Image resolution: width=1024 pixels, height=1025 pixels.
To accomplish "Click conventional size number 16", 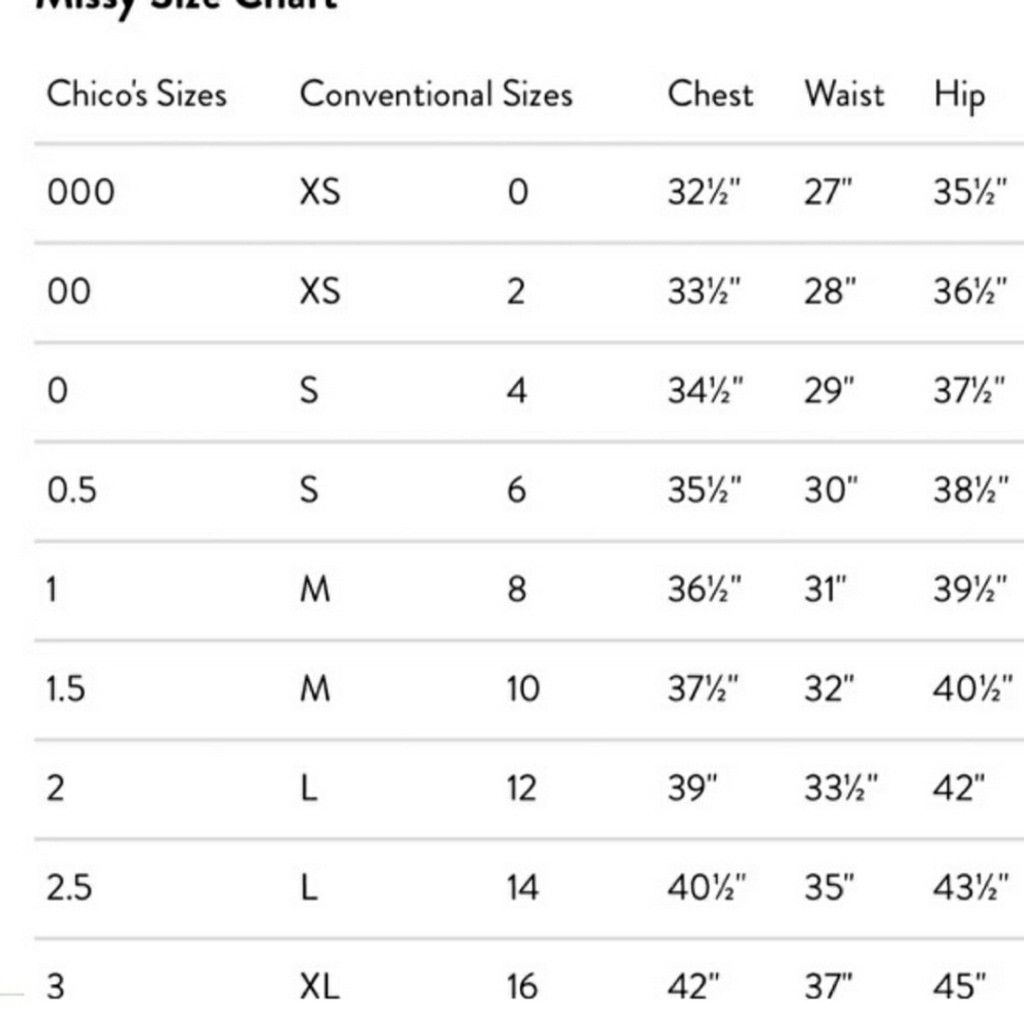I will coord(522,986).
